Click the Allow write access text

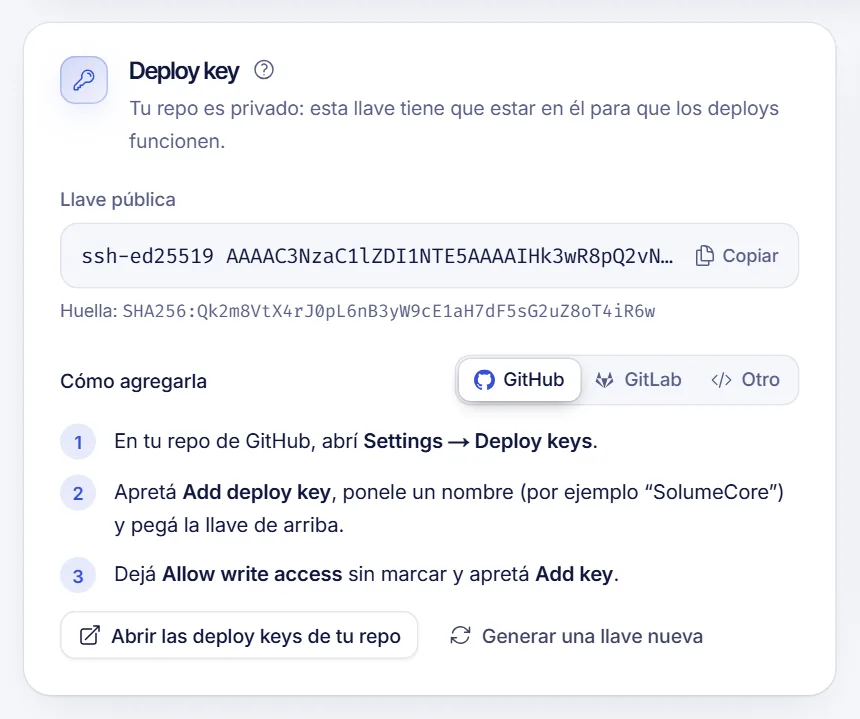coord(252,574)
